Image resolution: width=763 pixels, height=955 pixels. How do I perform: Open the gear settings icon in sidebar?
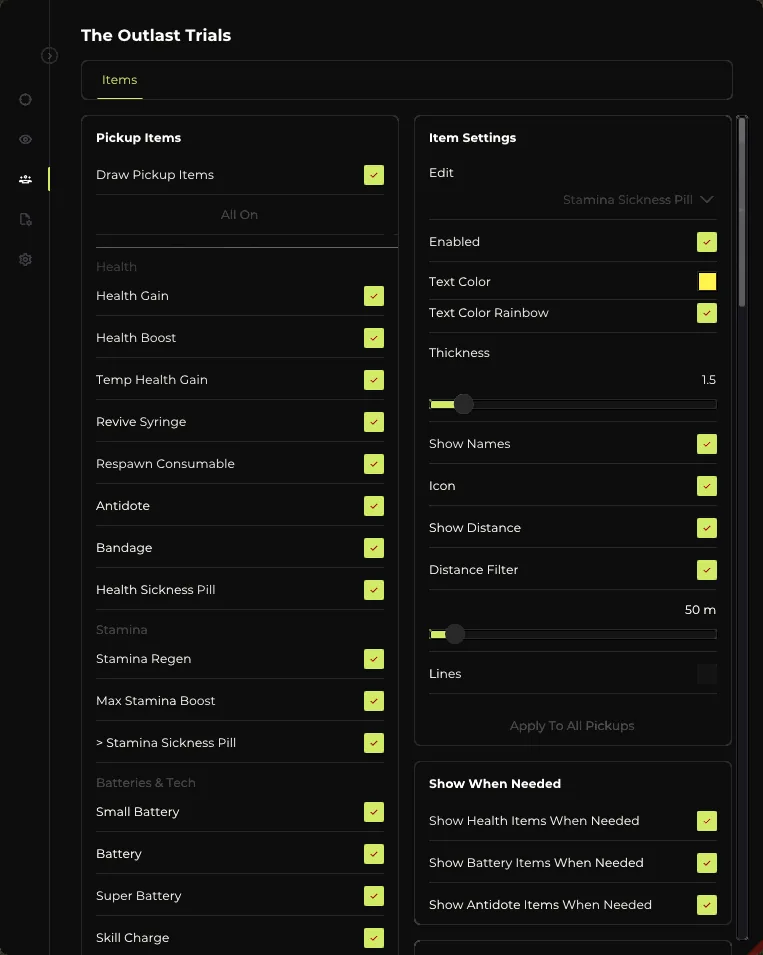25,259
